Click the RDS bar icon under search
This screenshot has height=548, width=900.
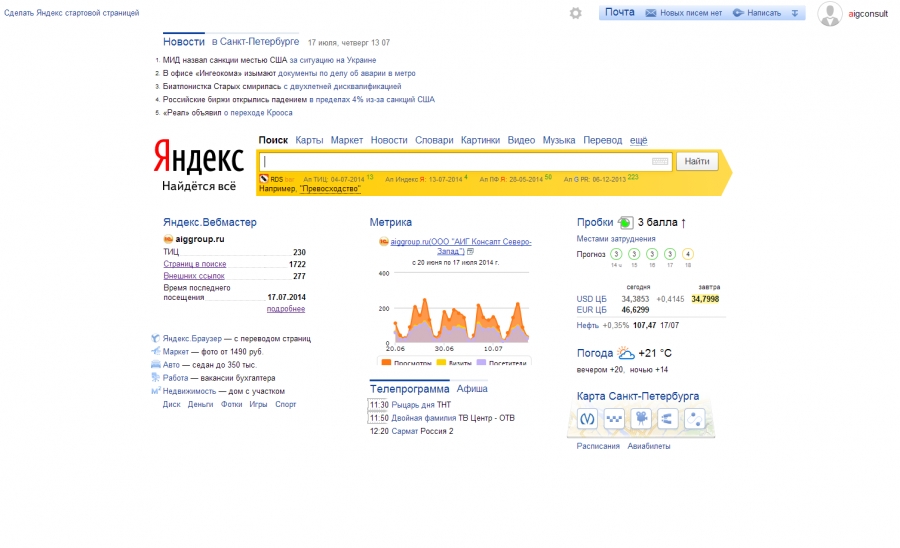(264, 179)
